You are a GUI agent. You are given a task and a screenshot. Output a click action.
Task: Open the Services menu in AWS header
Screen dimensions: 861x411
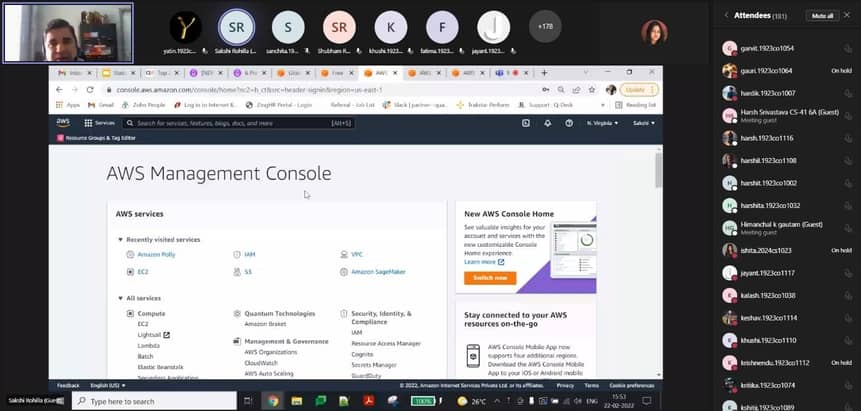coord(100,123)
